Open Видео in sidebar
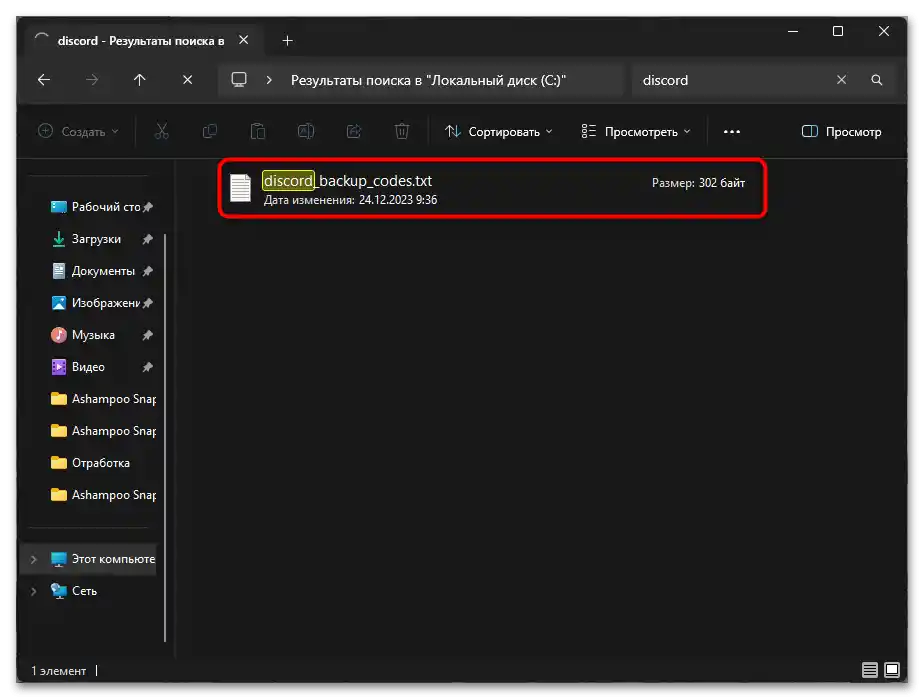Screen dimensions: 924x699 tap(78, 367)
